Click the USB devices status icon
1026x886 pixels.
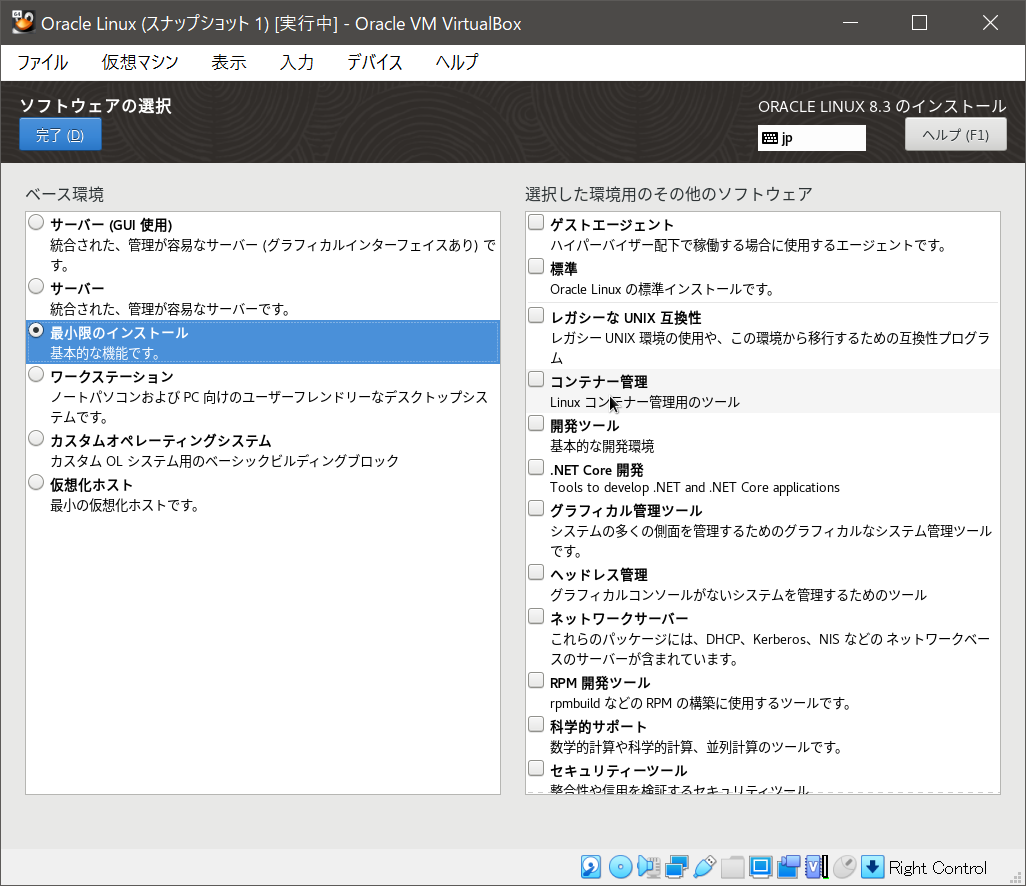tap(705, 867)
